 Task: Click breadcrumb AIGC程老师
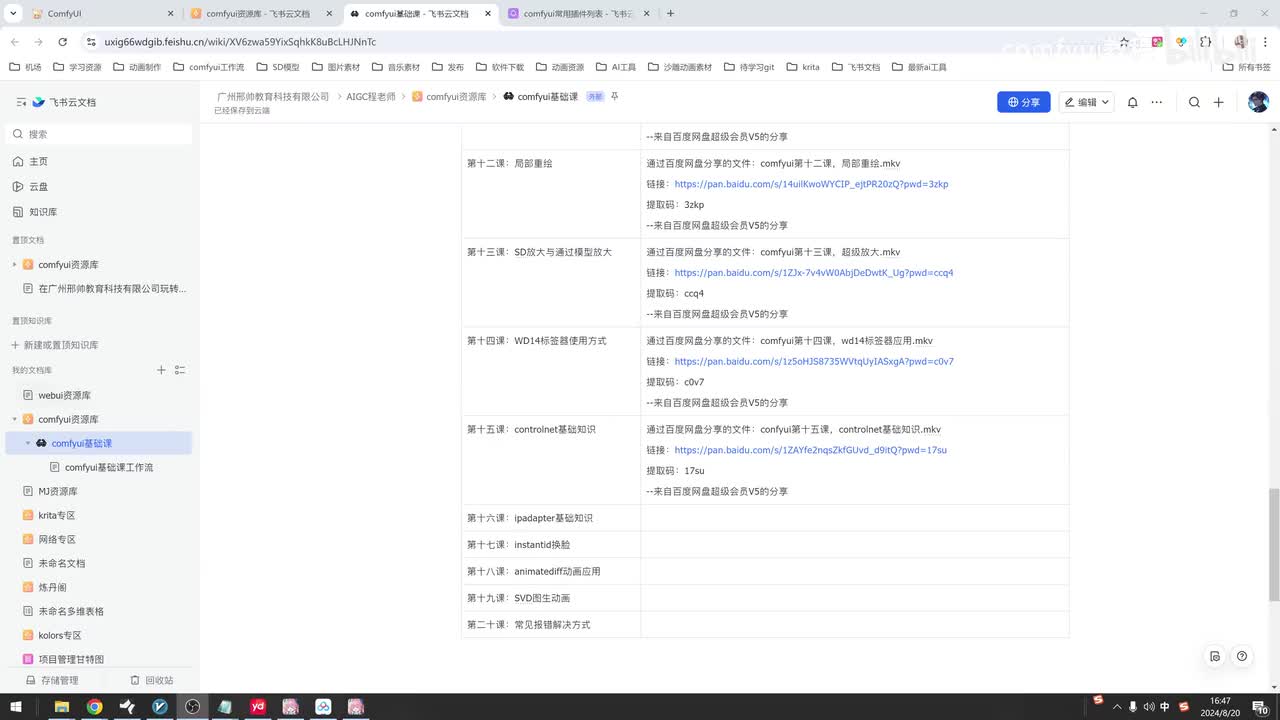[x=371, y=97]
